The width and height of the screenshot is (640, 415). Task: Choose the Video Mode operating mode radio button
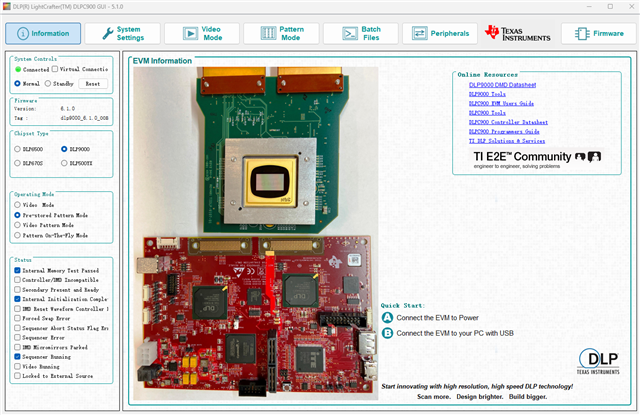pos(17,204)
